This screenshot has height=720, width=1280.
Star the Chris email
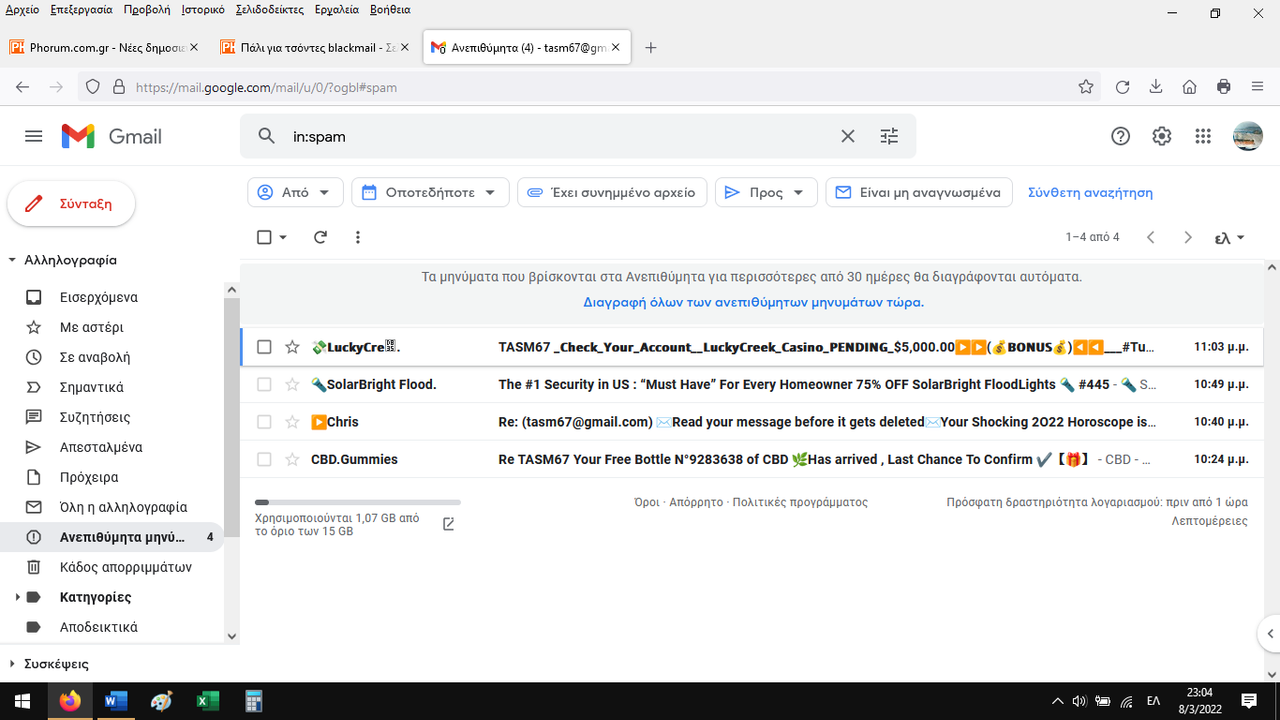(292, 422)
